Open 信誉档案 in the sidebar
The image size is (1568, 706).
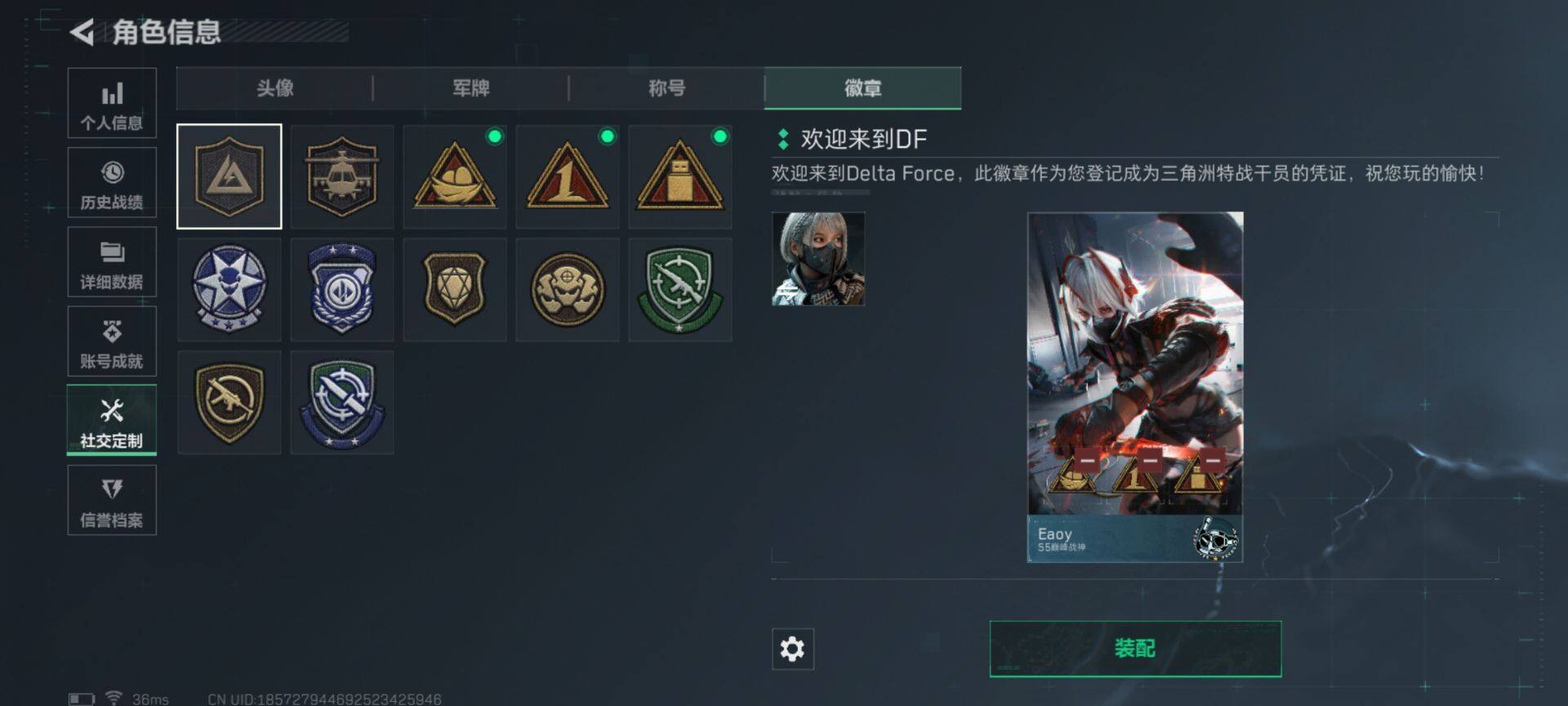[x=112, y=500]
